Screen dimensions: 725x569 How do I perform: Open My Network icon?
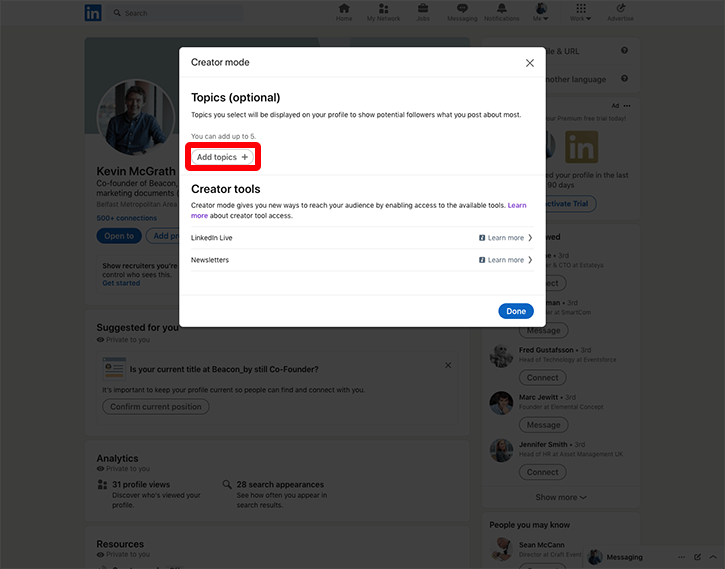(383, 8)
